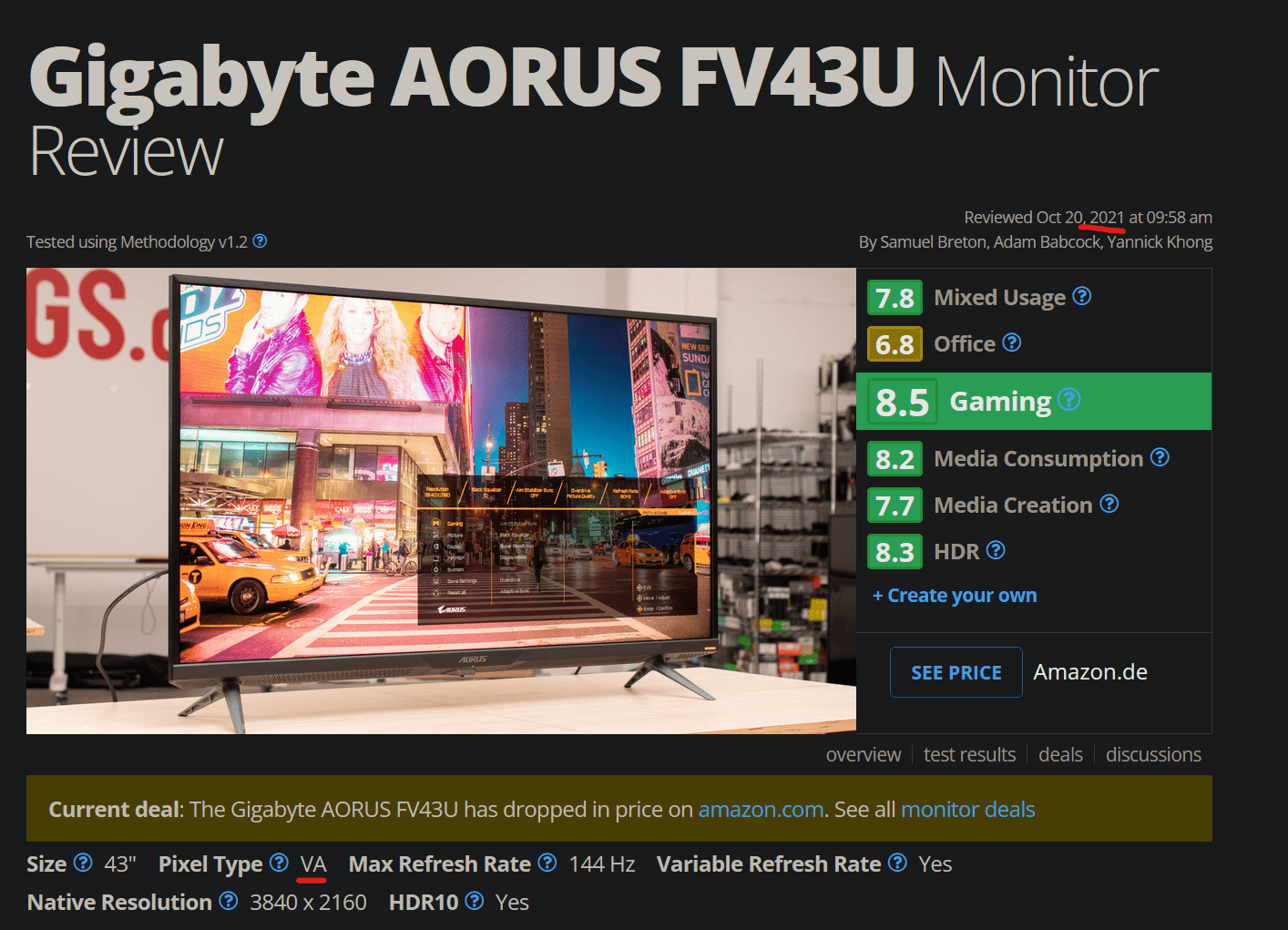Click help icon next to Mixed Usage
The width and height of the screenshot is (1288, 930).
click(x=1081, y=296)
